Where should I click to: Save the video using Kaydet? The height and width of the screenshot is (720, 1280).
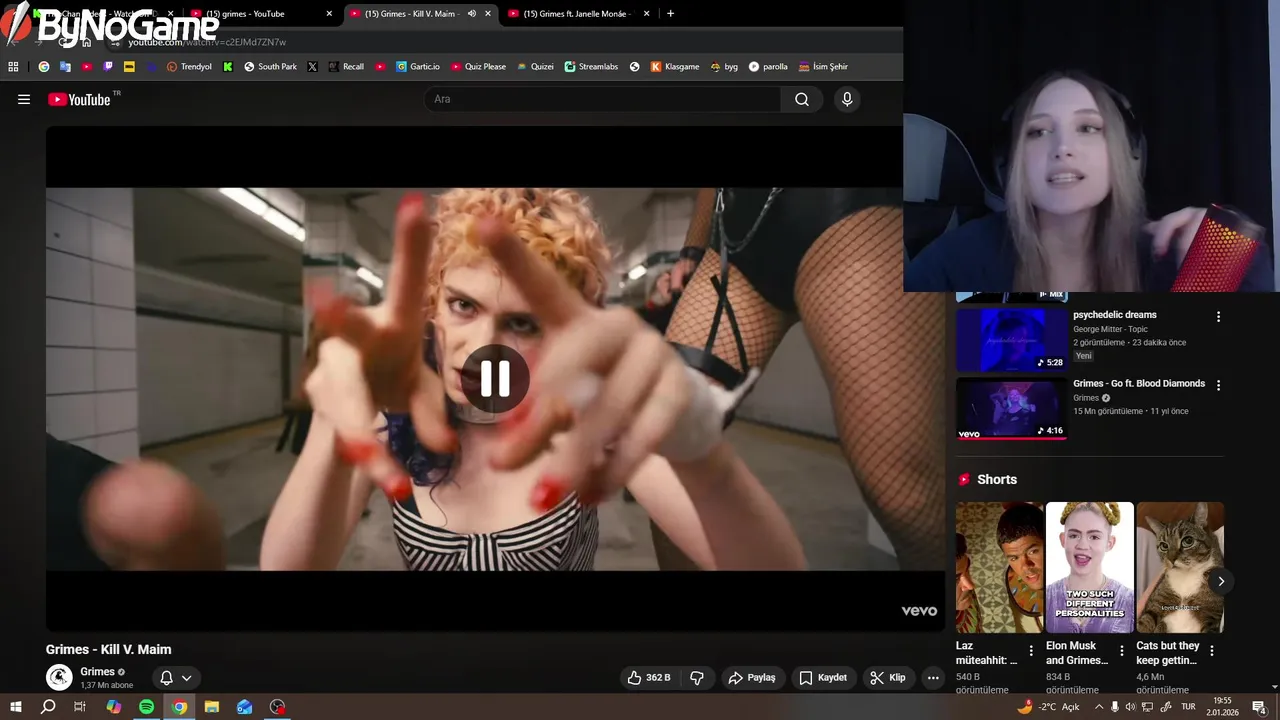pos(823,677)
